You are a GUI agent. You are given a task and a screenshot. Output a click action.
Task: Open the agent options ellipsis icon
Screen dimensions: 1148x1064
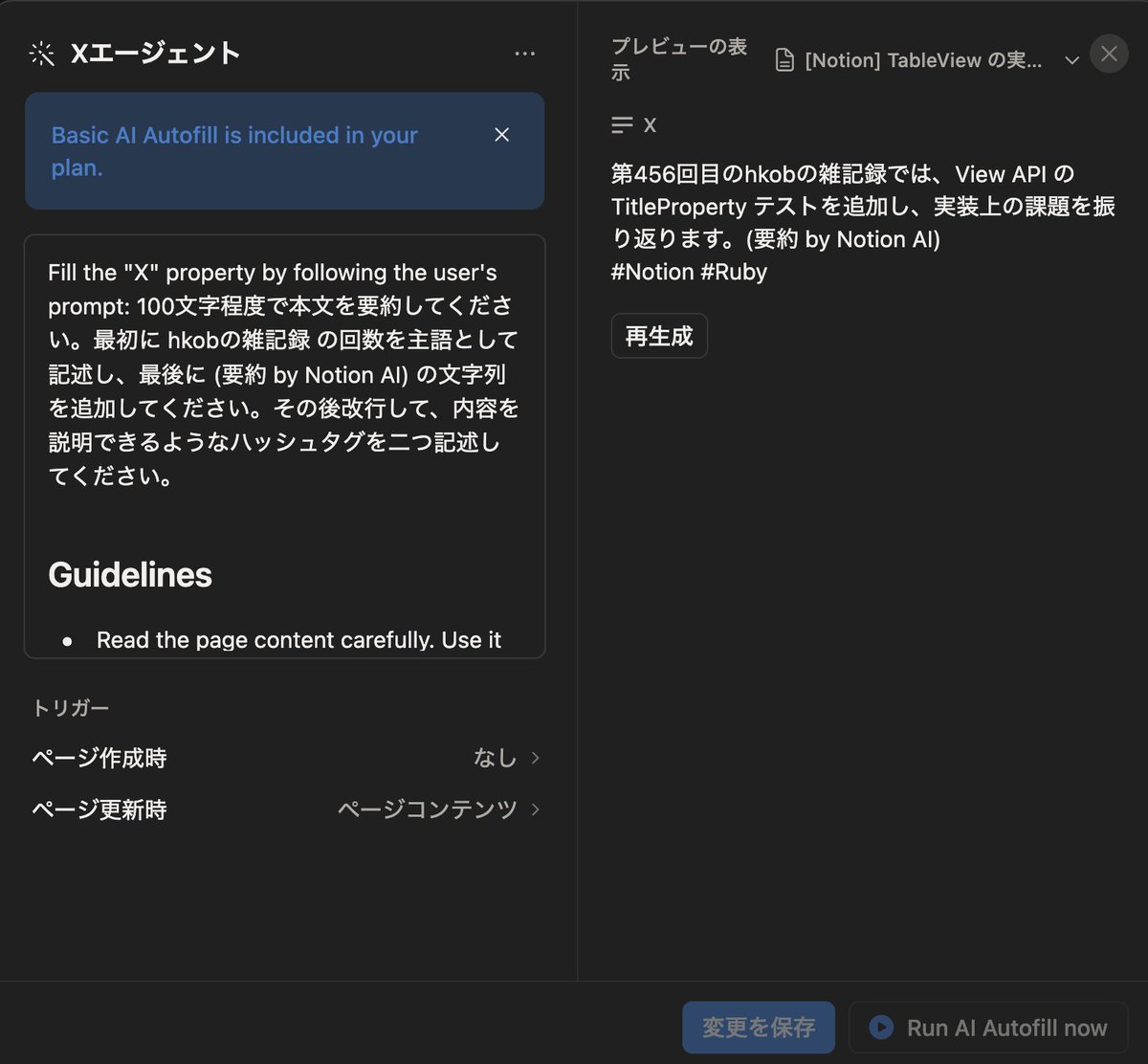coord(525,54)
